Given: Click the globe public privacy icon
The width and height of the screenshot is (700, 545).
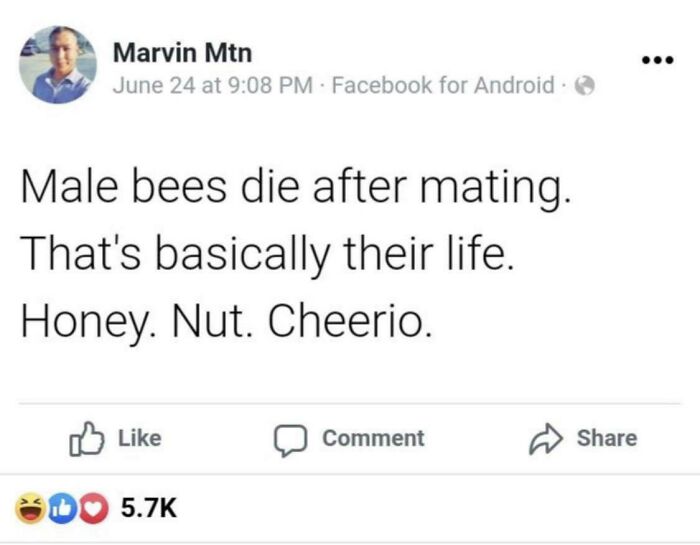Looking at the screenshot, I should coord(589,87).
